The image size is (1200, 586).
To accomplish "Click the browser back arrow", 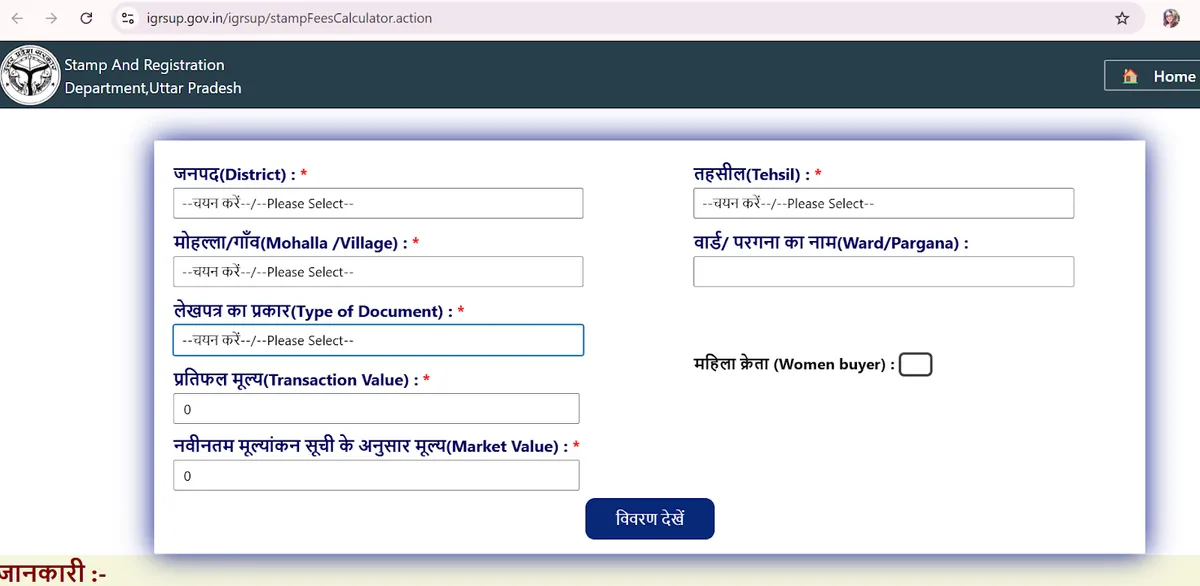I will pyautogui.click(x=16, y=17).
